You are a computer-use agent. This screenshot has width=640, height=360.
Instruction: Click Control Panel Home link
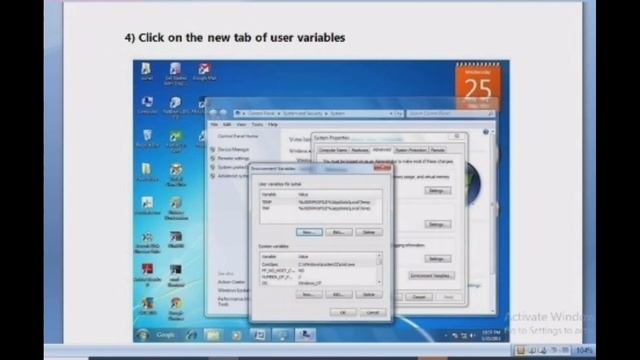(x=238, y=136)
